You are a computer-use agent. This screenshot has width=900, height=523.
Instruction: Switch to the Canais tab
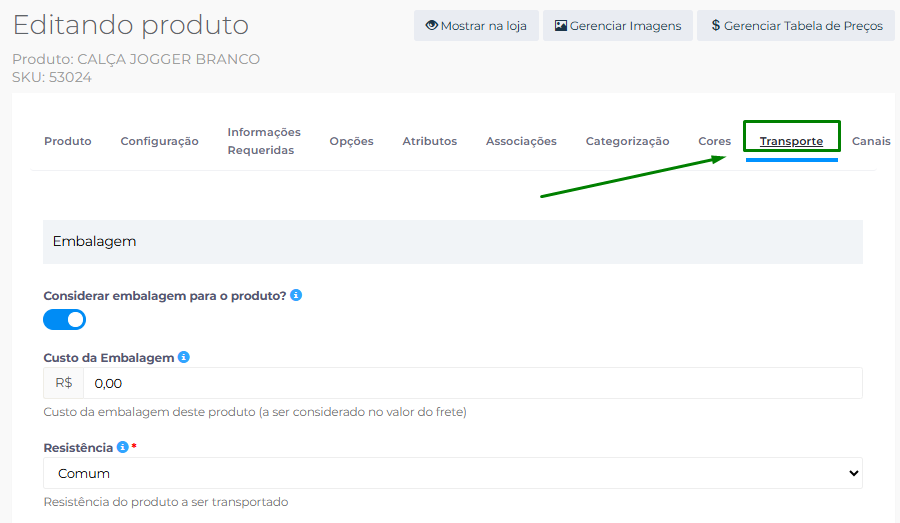point(870,141)
